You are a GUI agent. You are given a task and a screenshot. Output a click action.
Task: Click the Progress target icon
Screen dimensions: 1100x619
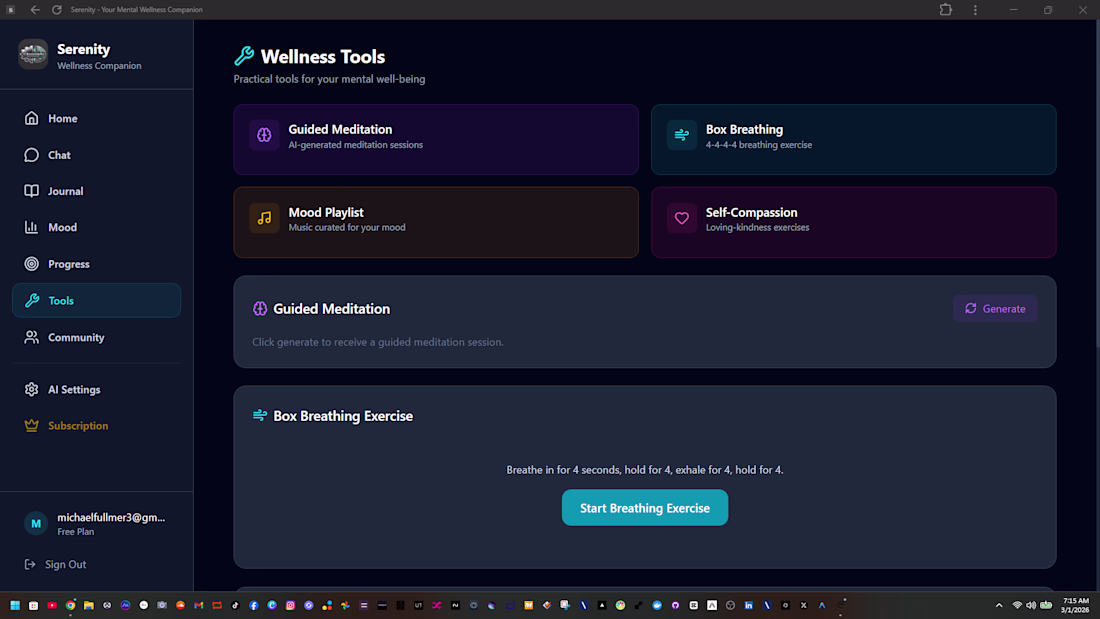tap(32, 264)
